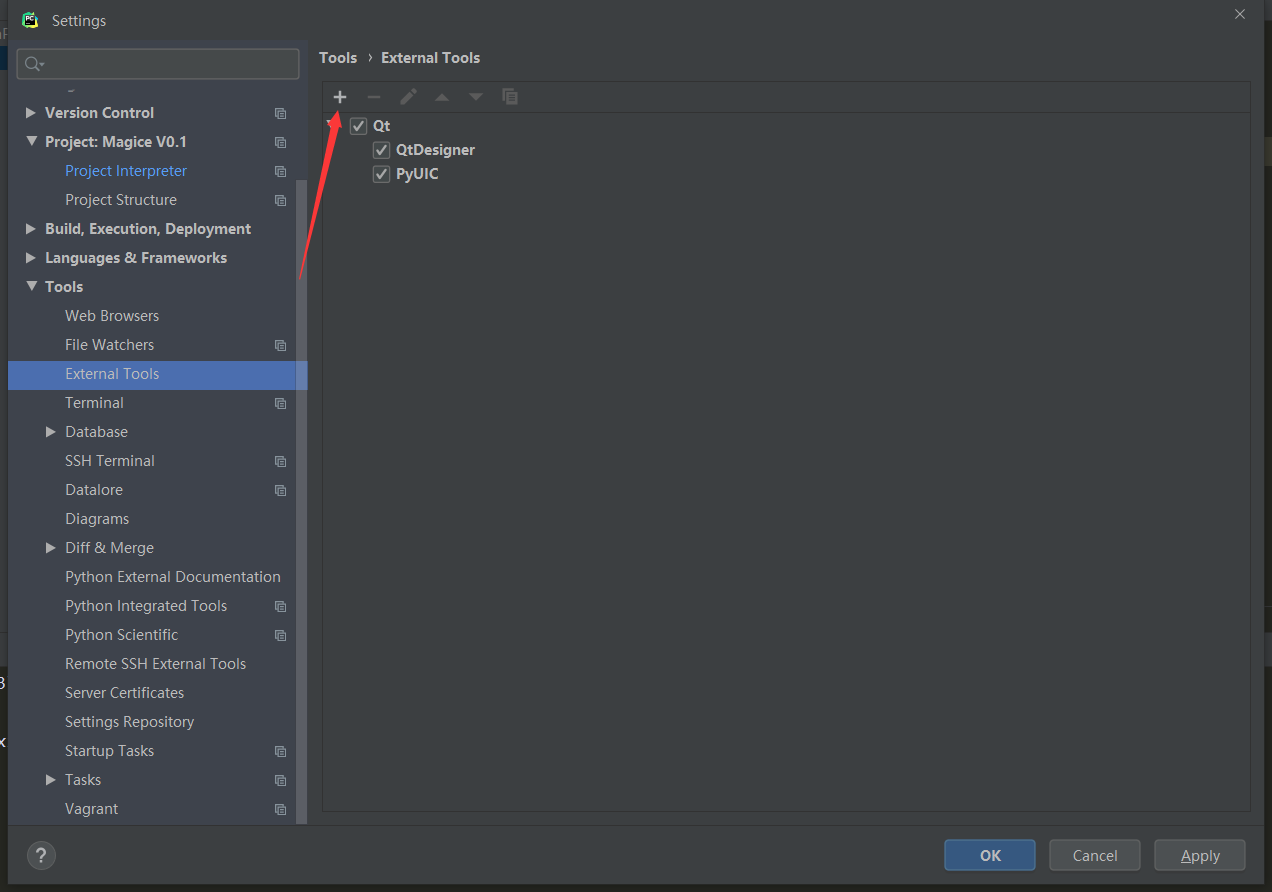1272x892 pixels.
Task: Expand the Database subsection
Action: click(x=51, y=432)
